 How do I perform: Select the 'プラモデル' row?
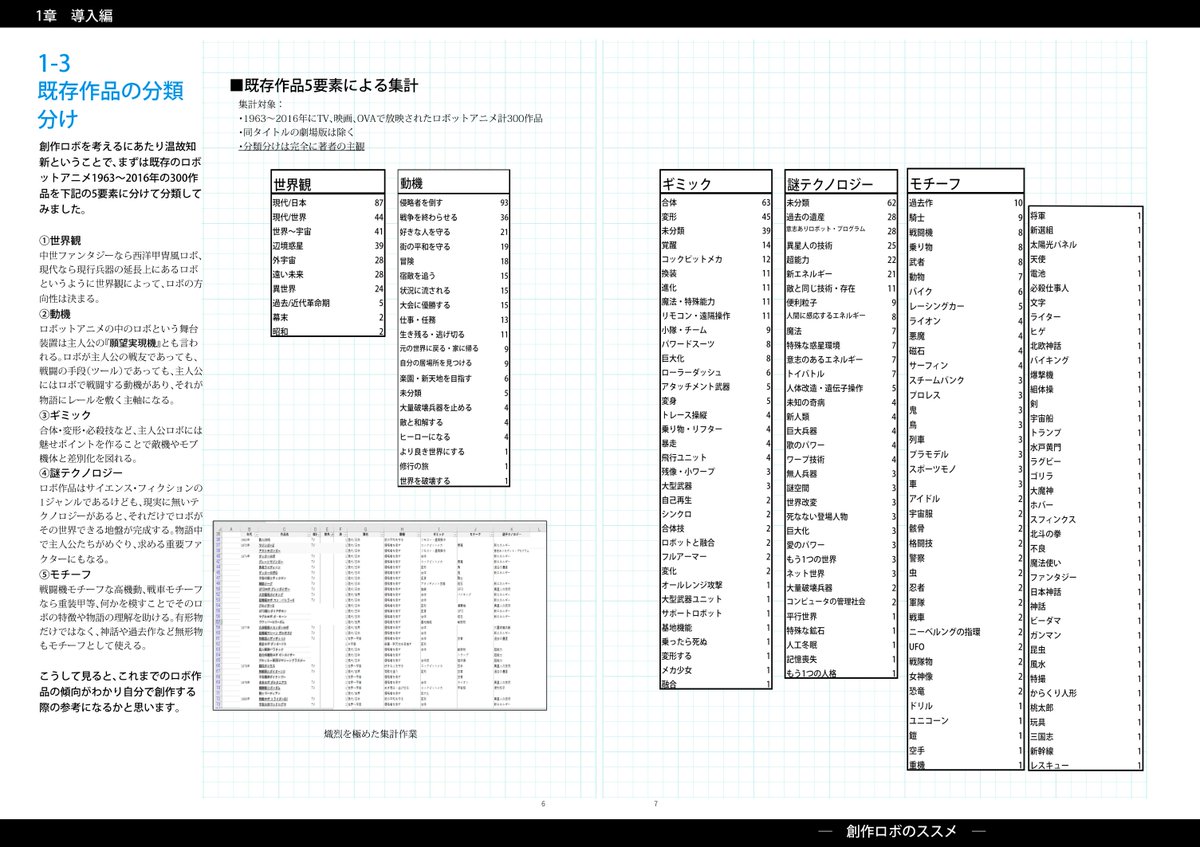(x=966, y=454)
